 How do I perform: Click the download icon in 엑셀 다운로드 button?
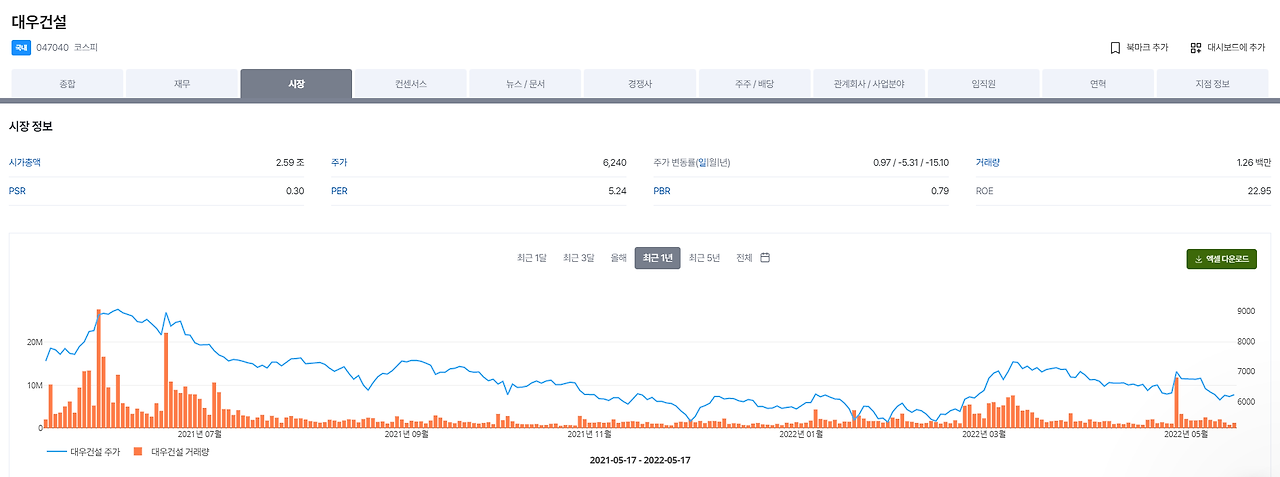point(1199,259)
